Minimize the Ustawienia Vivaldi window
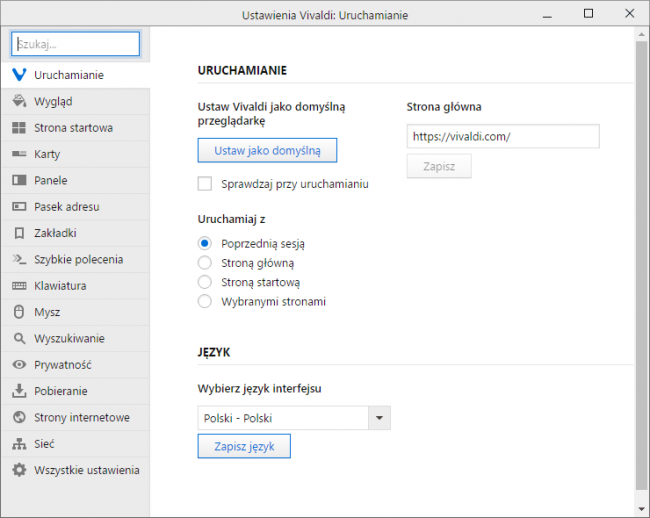This screenshot has height=518, width=650. pyautogui.click(x=547, y=15)
